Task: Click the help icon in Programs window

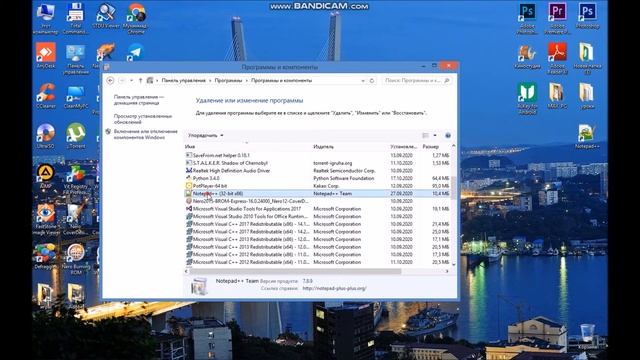Action: point(448,136)
